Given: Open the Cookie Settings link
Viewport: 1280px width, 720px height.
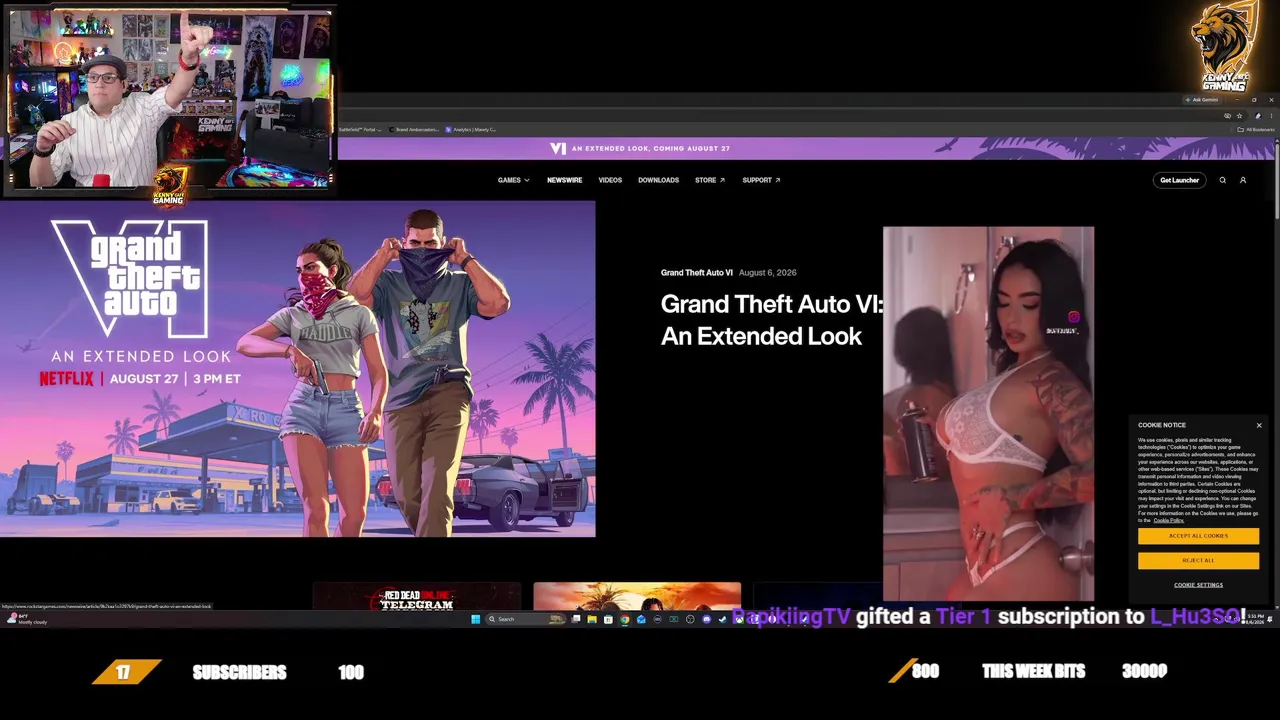Looking at the screenshot, I should pos(1198,585).
